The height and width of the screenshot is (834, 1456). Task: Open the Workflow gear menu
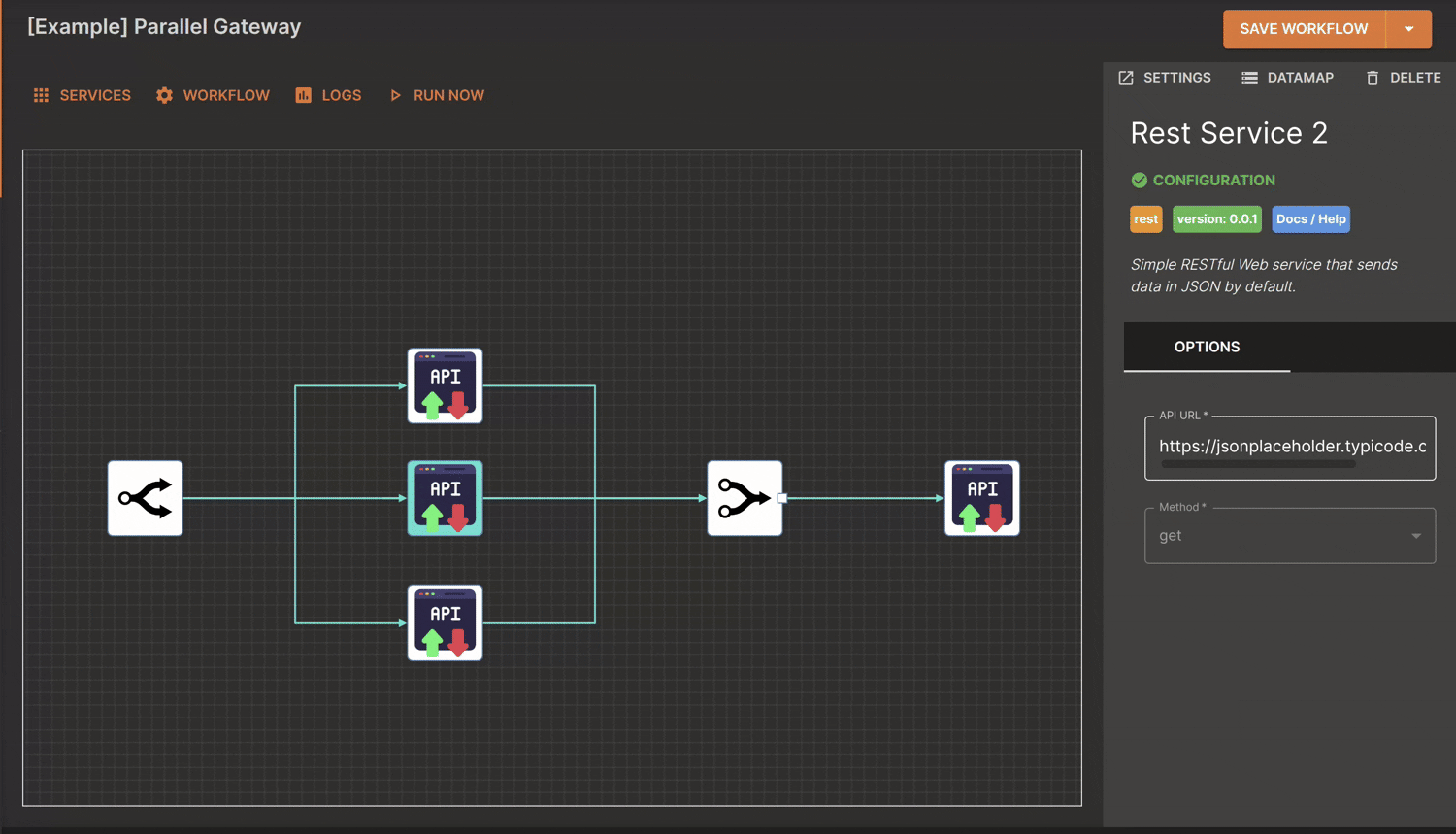(x=213, y=95)
